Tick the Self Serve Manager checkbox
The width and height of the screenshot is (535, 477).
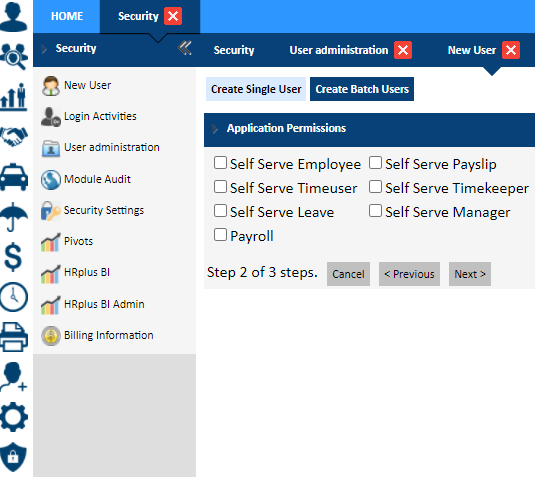click(375, 211)
